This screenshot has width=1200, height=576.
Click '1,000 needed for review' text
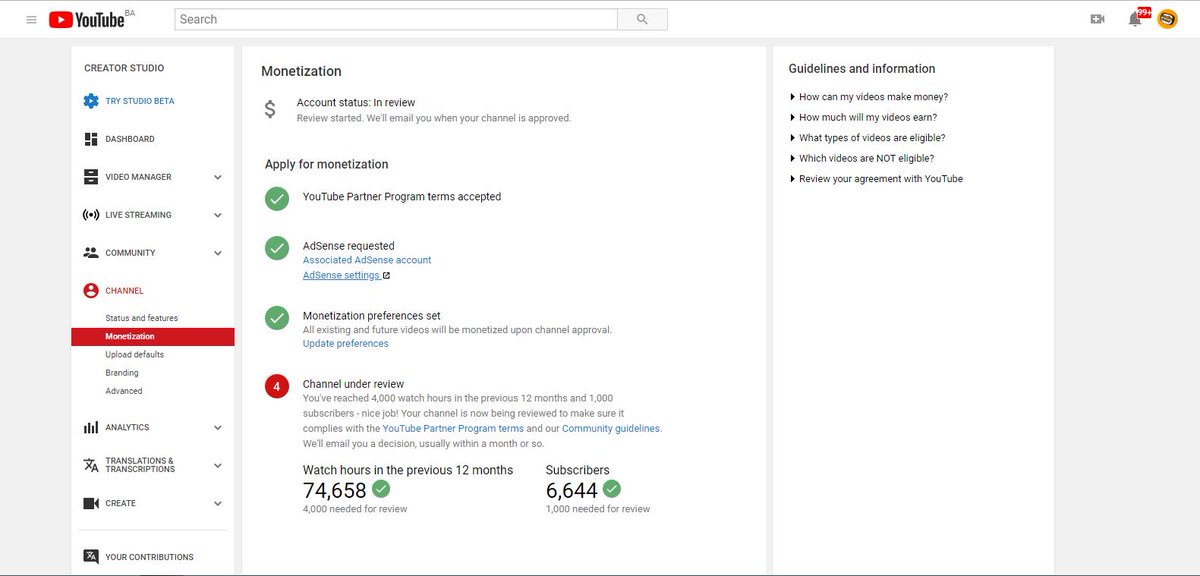point(598,509)
